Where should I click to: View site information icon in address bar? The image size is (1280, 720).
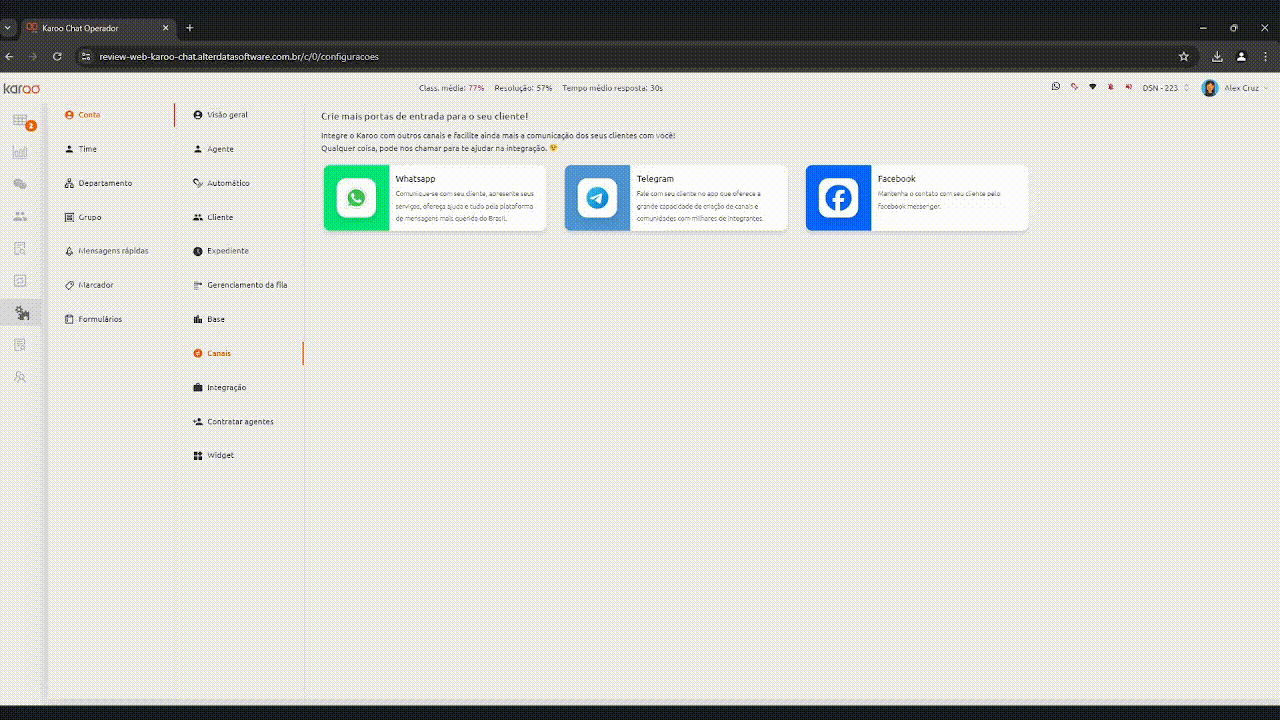point(86,57)
